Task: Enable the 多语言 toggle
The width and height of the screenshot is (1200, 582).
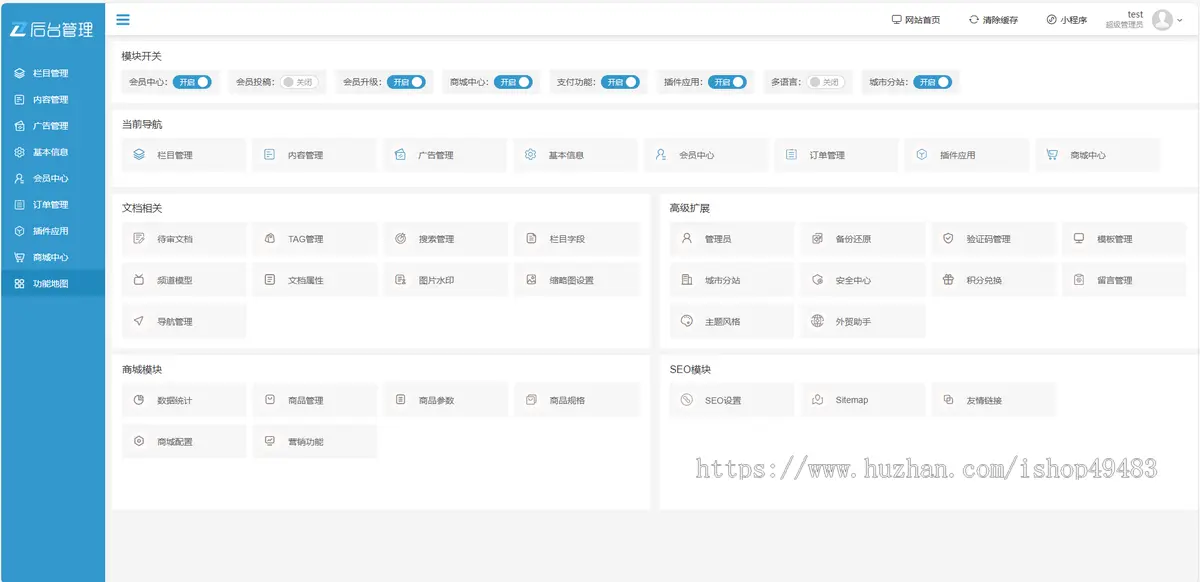Action: pyautogui.click(x=826, y=82)
